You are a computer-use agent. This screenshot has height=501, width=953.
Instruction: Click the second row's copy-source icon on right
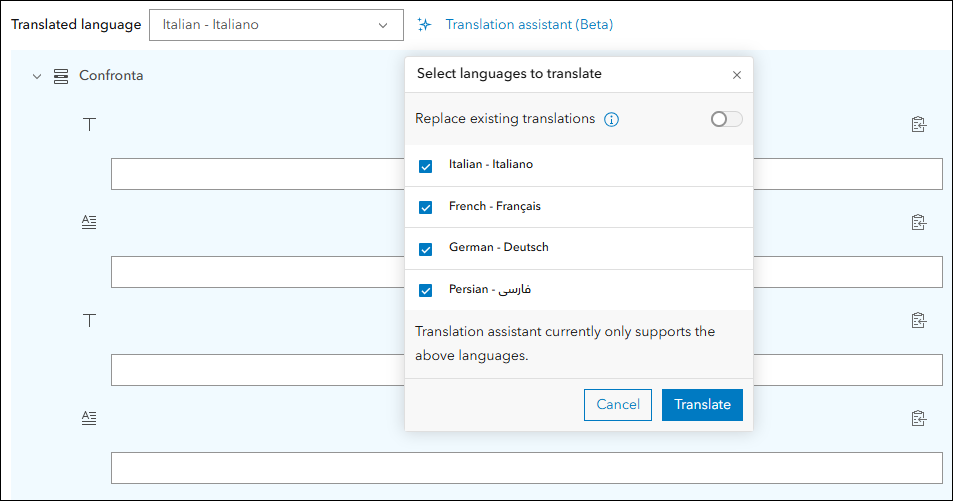(918, 222)
